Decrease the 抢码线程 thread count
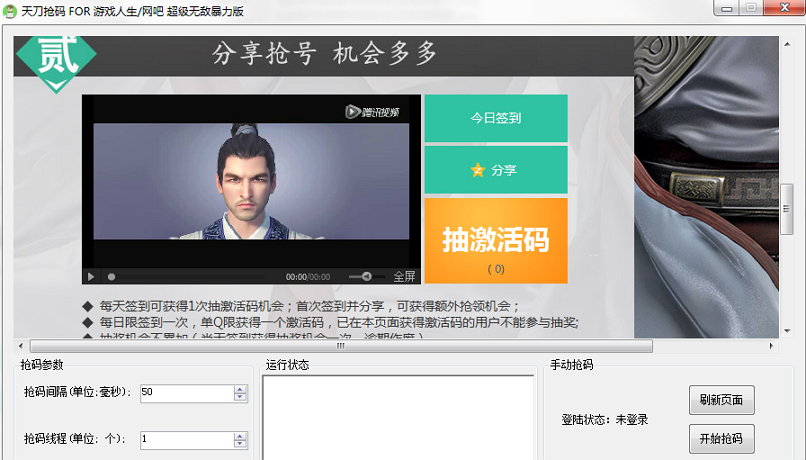Viewport: 806px width, 460px height. (x=240, y=444)
